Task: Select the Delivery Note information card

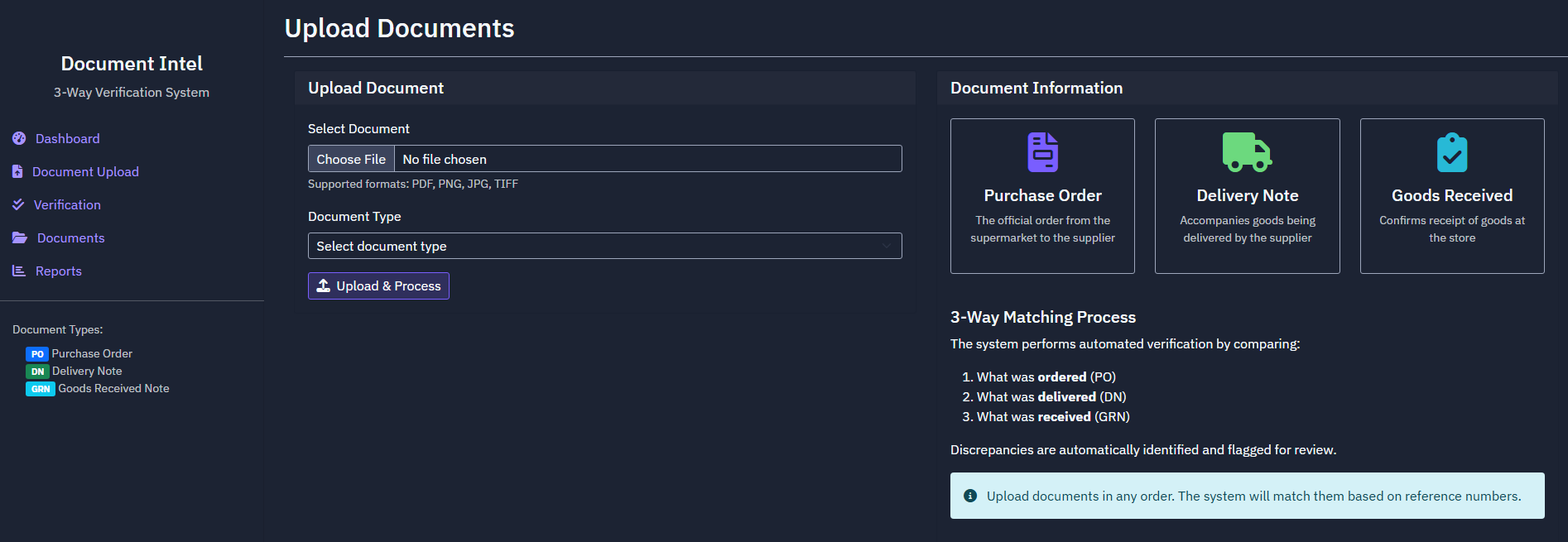Action: click(1247, 196)
